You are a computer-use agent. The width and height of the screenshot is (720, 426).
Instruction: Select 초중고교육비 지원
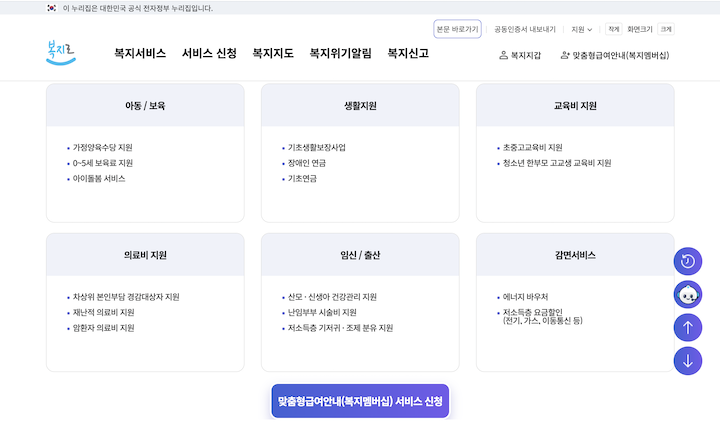tap(532, 147)
